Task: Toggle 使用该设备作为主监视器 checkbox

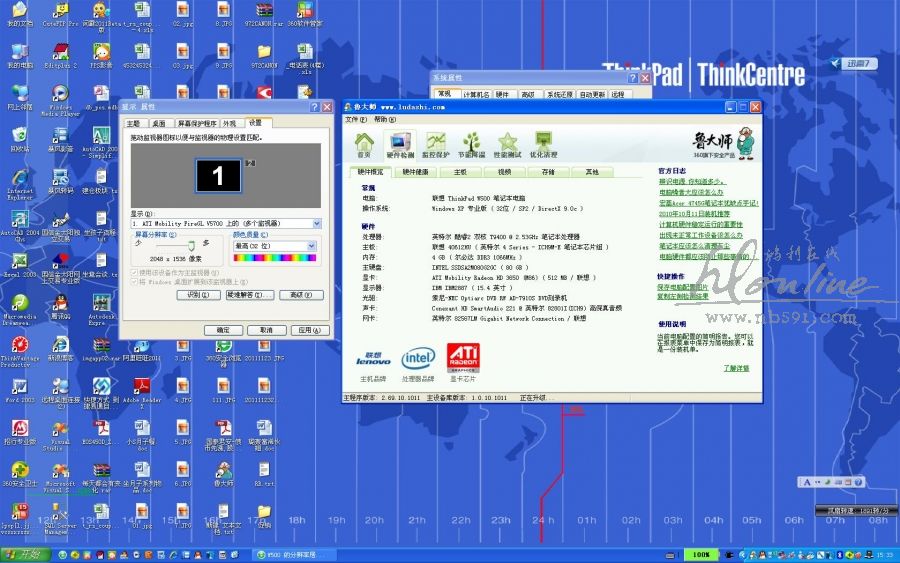Action: click(135, 272)
